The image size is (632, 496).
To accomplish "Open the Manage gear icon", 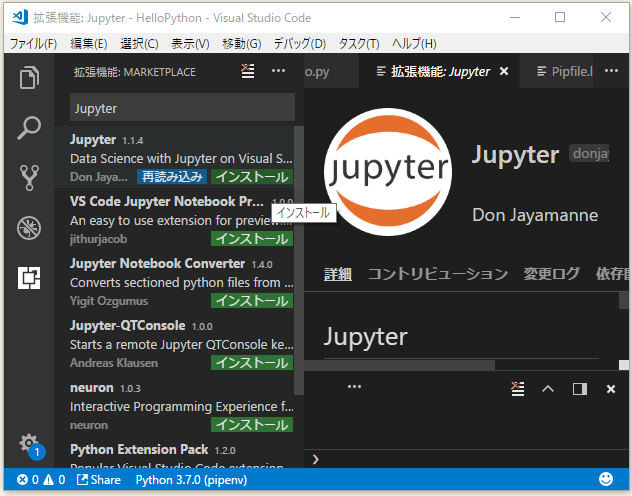I will point(29,444).
